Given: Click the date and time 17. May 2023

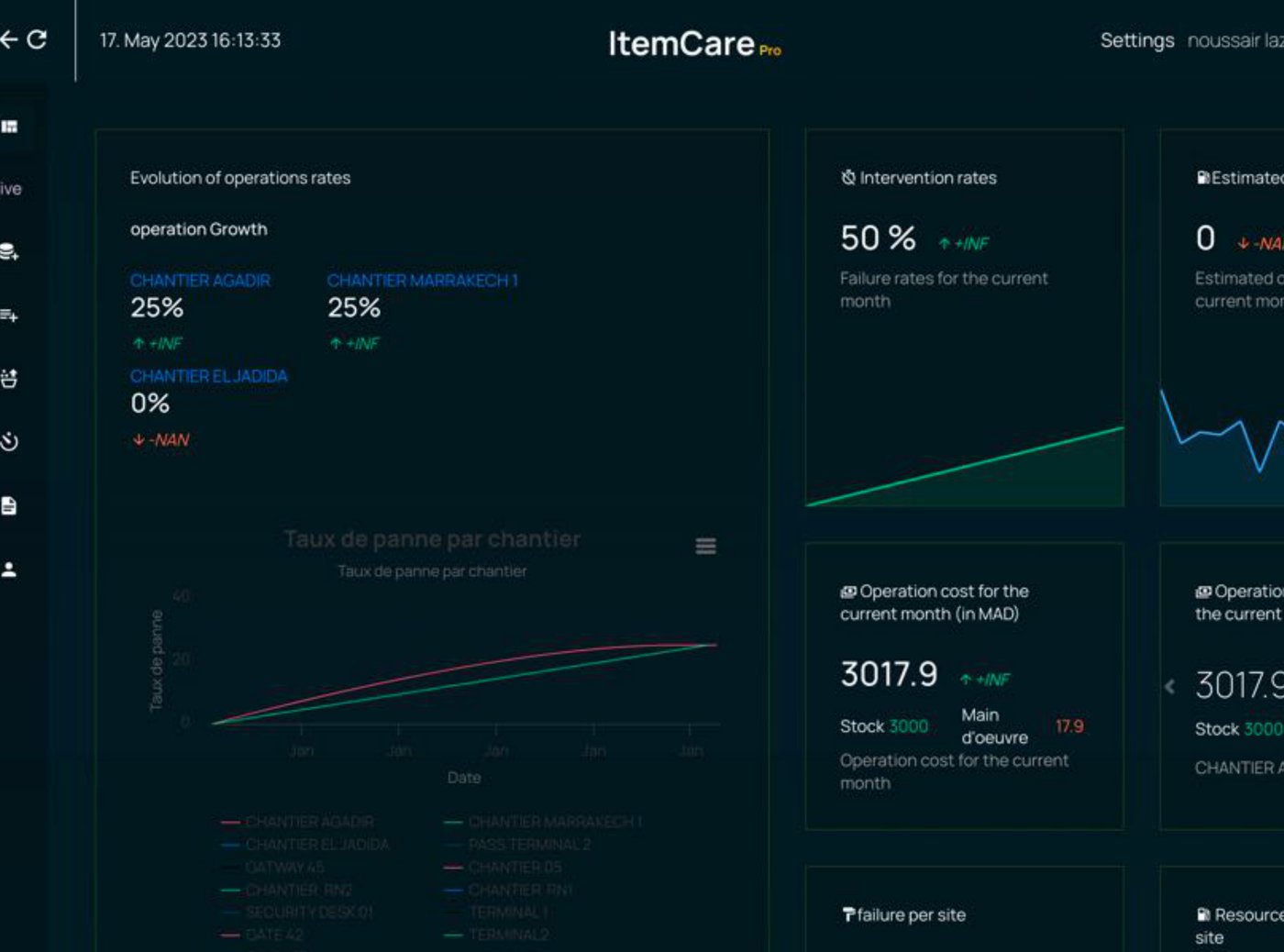Looking at the screenshot, I should [x=190, y=40].
